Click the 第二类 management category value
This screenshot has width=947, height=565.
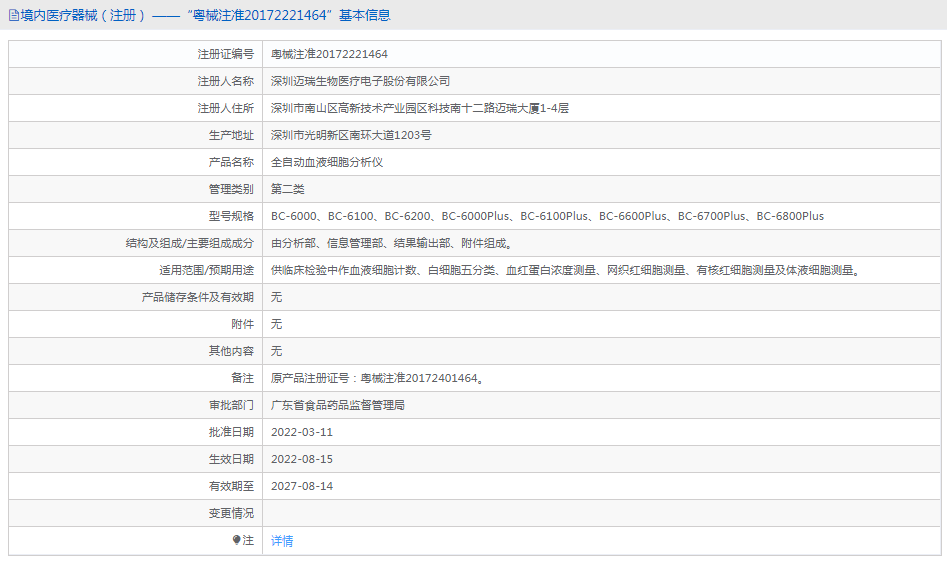(287, 189)
